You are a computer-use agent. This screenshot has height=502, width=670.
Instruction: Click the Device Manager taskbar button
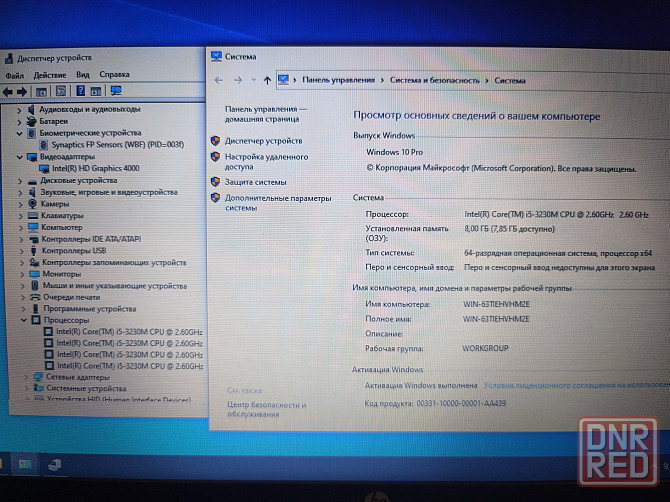pos(54,465)
